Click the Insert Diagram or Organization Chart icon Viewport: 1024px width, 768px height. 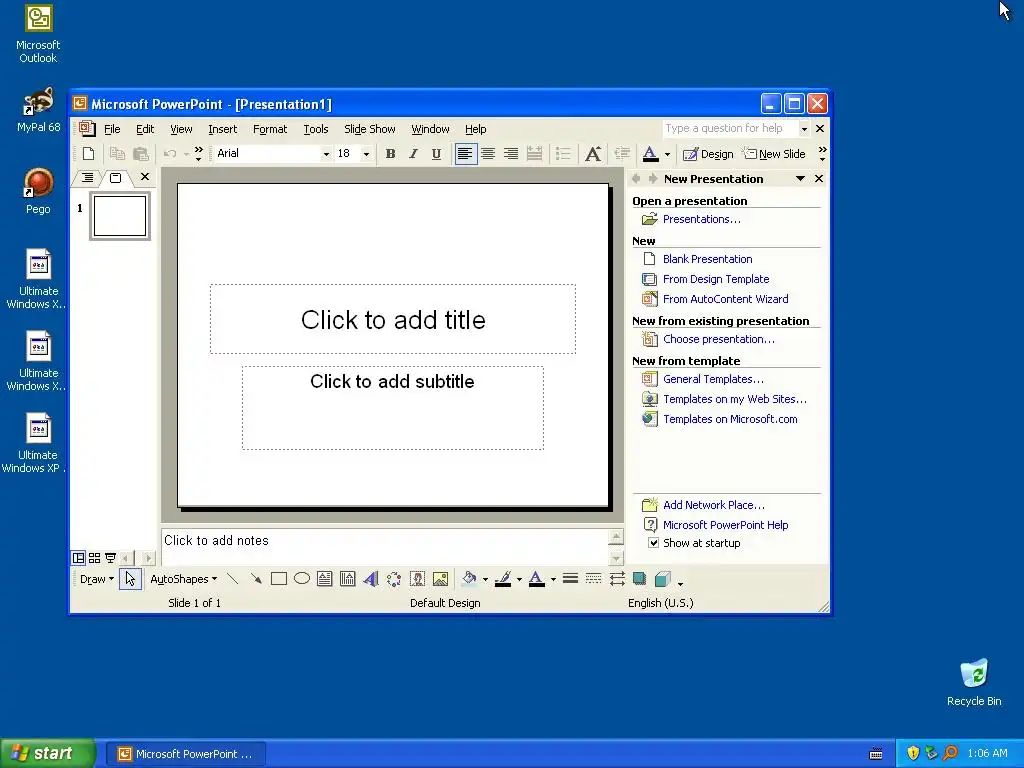394,579
